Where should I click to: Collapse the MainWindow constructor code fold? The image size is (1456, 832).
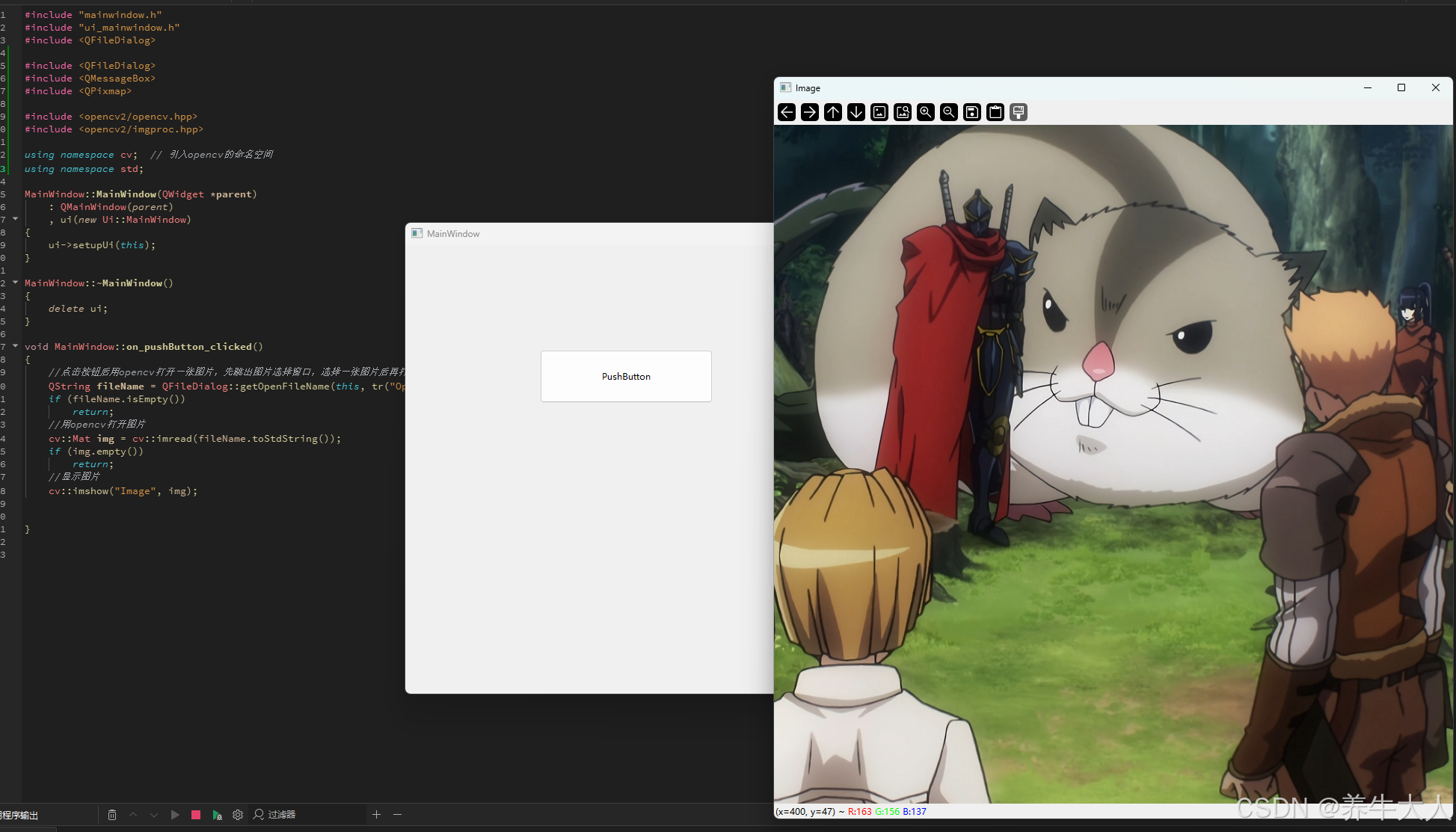tap(15, 219)
